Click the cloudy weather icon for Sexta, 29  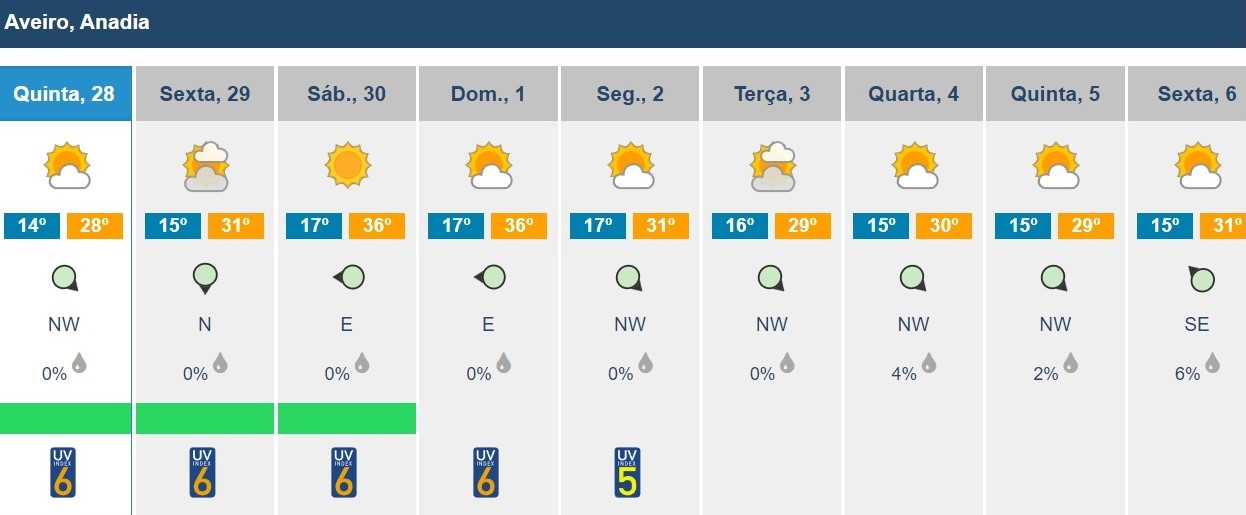click(x=205, y=166)
